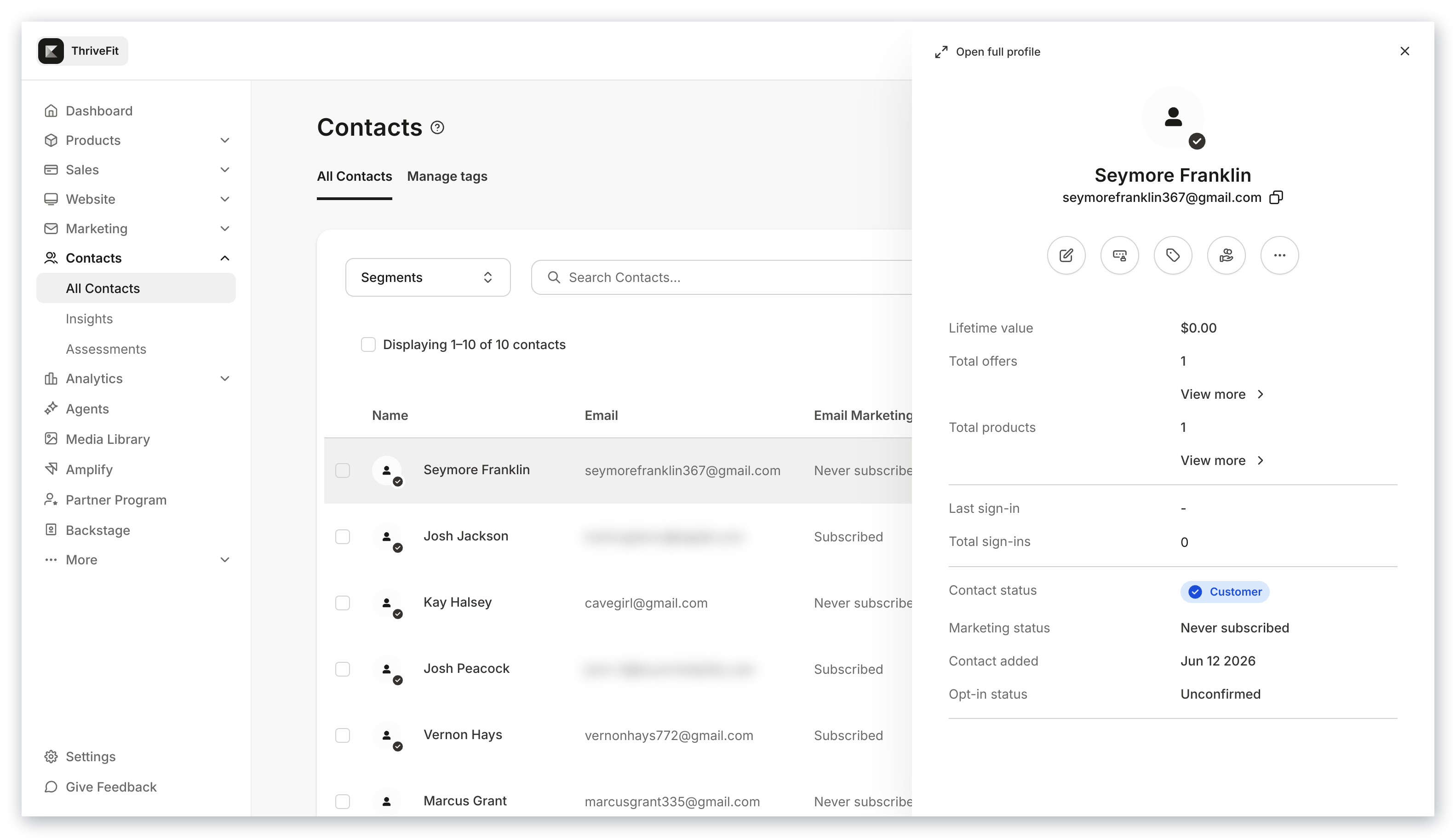The width and height of the screenshot is (1456, 838).
Task: Click the Vernon Hays contact name
Action: [463, 735]
